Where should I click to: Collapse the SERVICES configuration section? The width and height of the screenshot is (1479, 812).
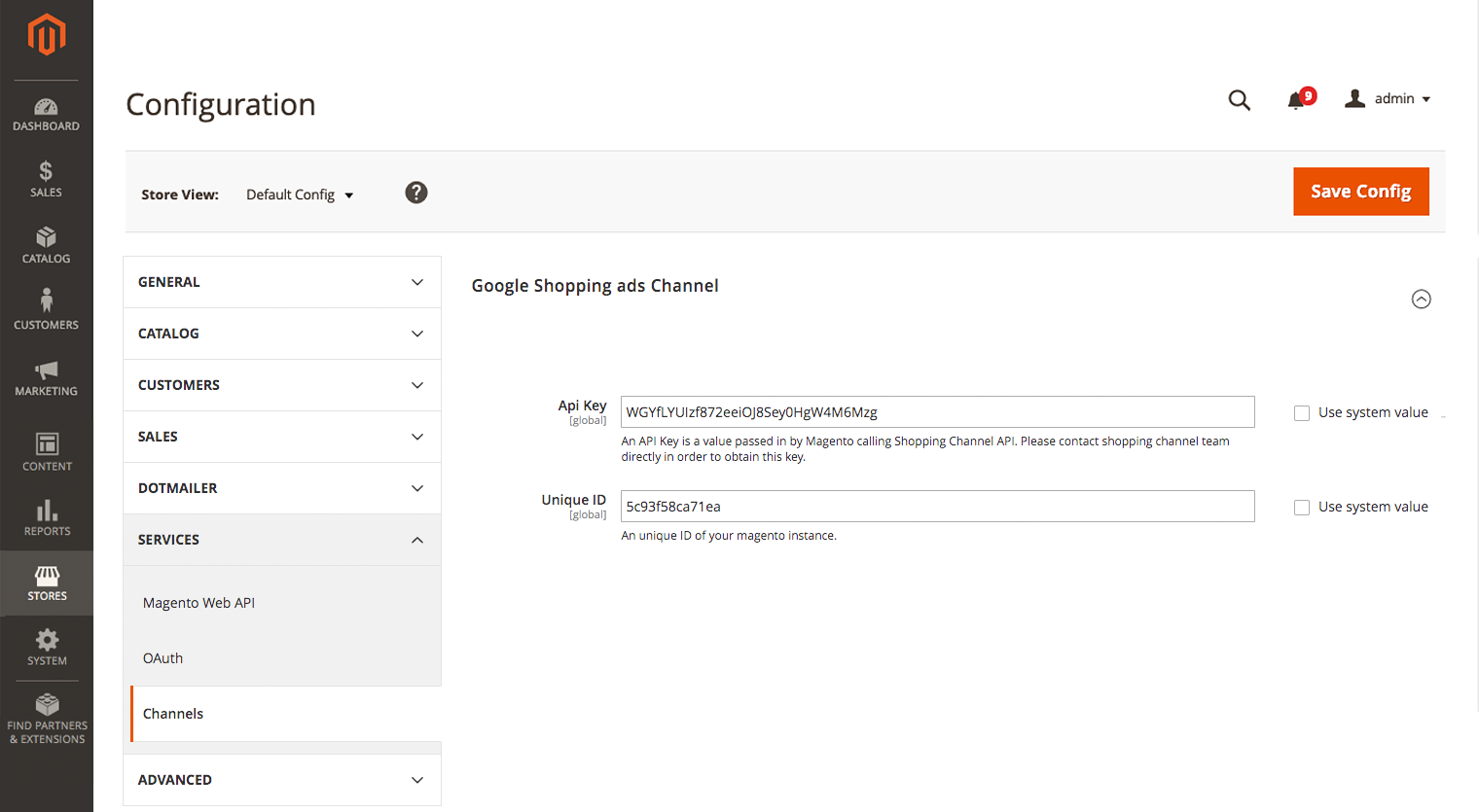coord(282,540)
